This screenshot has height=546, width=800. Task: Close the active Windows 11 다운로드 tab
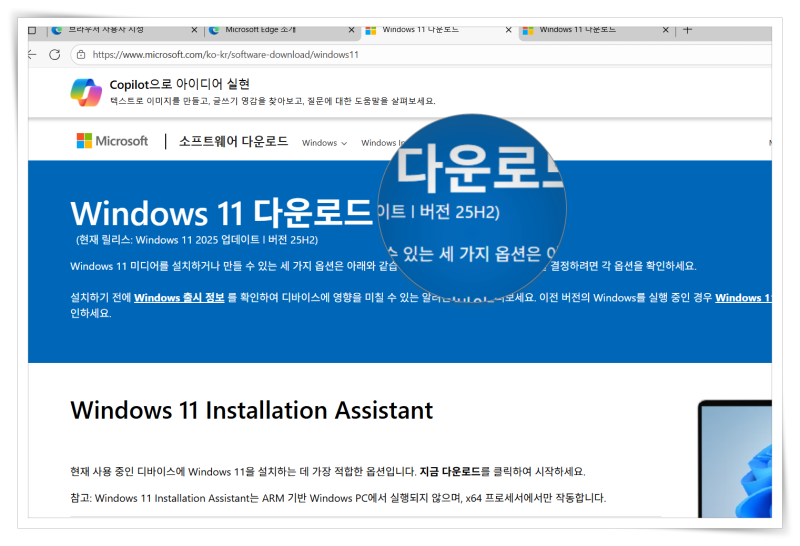pyautogui.click(x=508, y=30)
